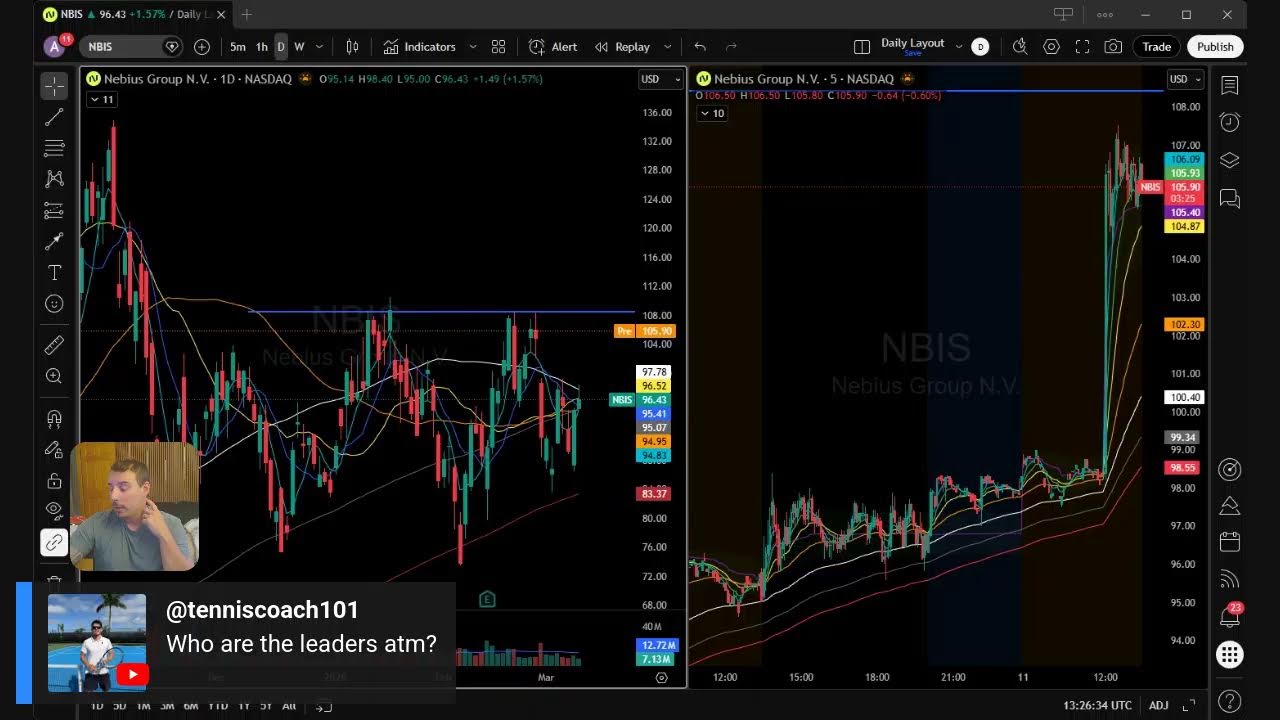Toggle stay in drawing mode
1280x720 pixels.
point(54,450)
